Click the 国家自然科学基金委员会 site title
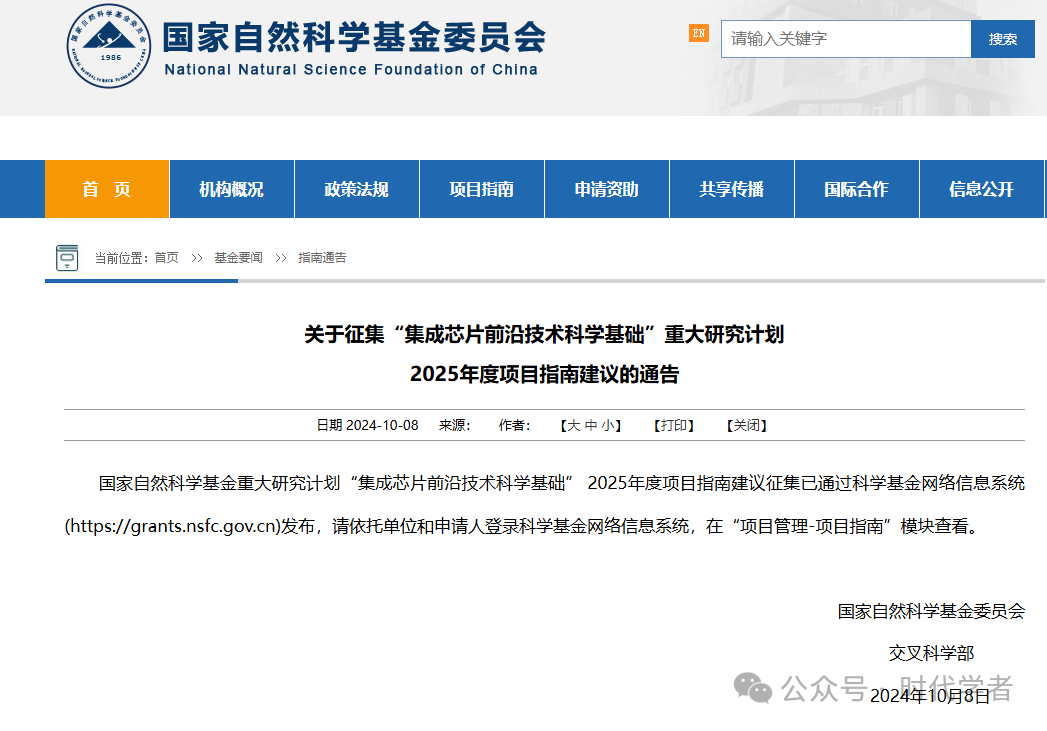 pos(355,37)
